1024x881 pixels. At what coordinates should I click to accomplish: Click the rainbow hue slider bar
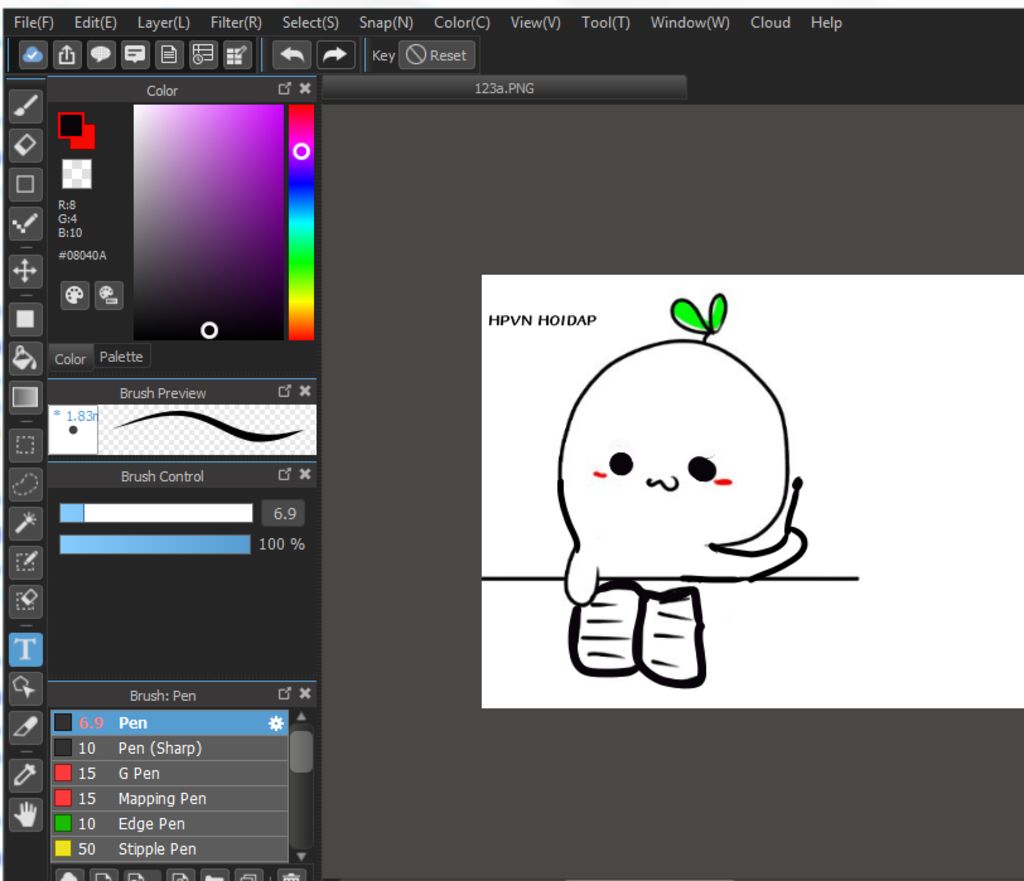301,222
